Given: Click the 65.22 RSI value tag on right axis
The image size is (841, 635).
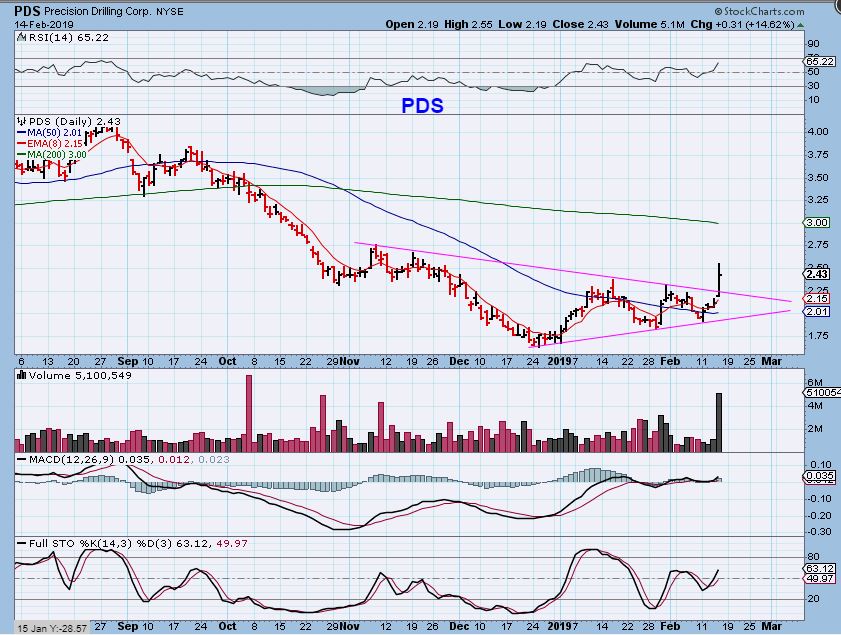Looking at the screenshot, I should tap(820, 62).
